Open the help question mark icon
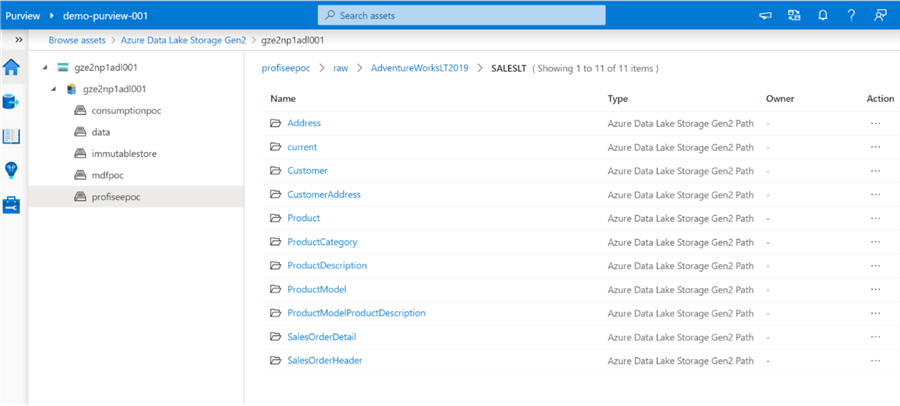This screenshot has height=406, width=900. click(x=851, y=15)
